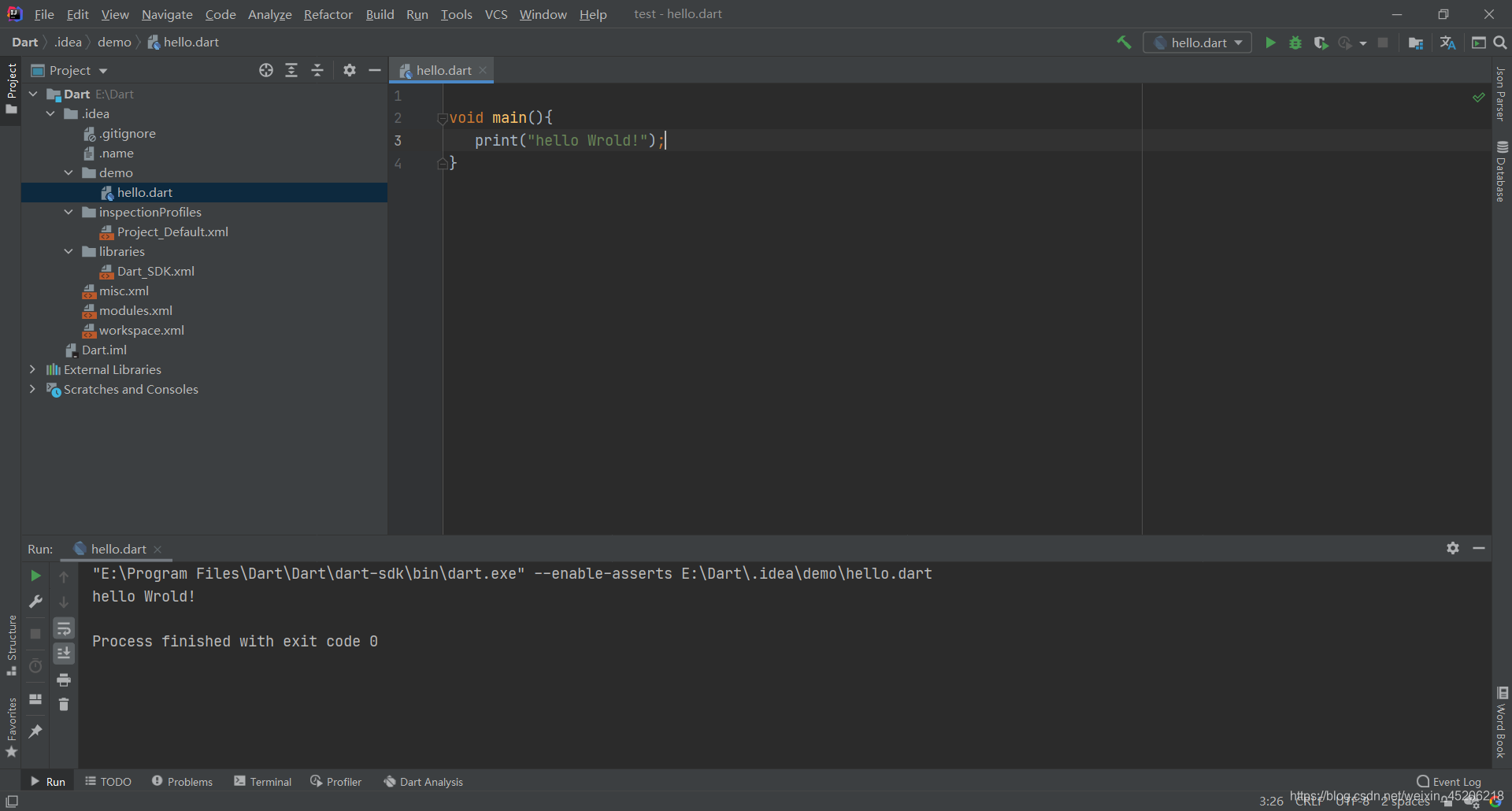Close the hello.dart Run tab
Image resolution: width=1512 pixels, height=811 pixels.
pyautogui.click(x=157, y=549)
